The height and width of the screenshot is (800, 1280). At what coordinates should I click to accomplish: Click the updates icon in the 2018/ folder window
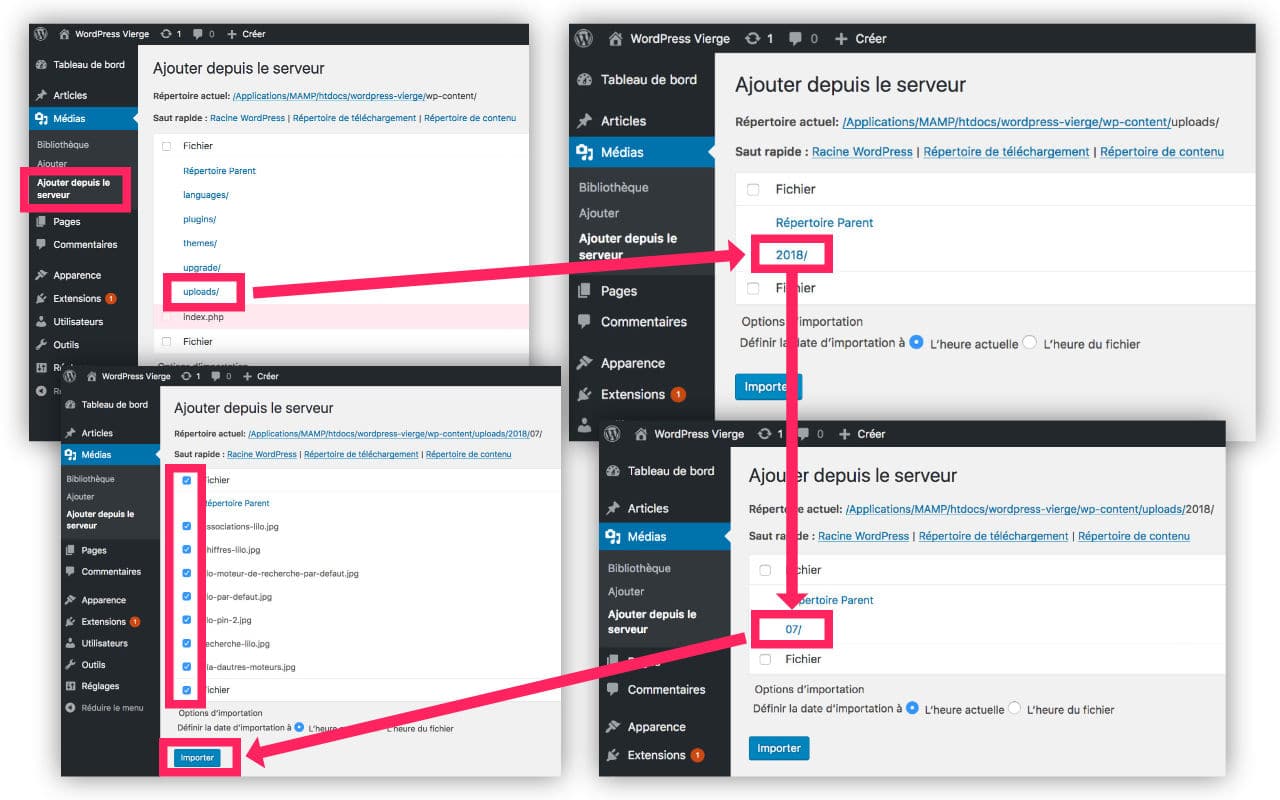[752, 39]
